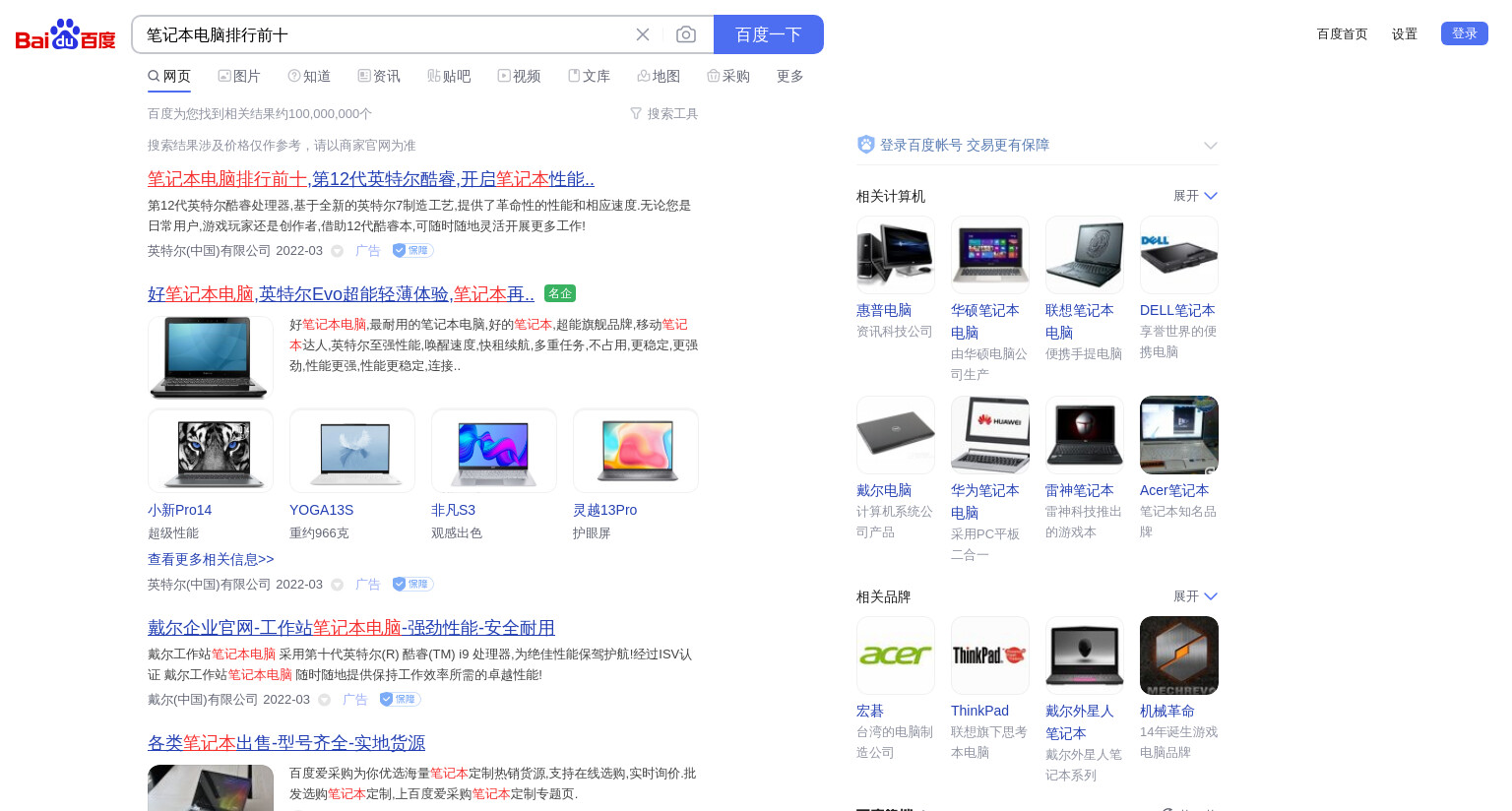Focus the search input field
The height and width of the screenshot is (811, 1512).
pyautogui.click(x=384, y=34)
